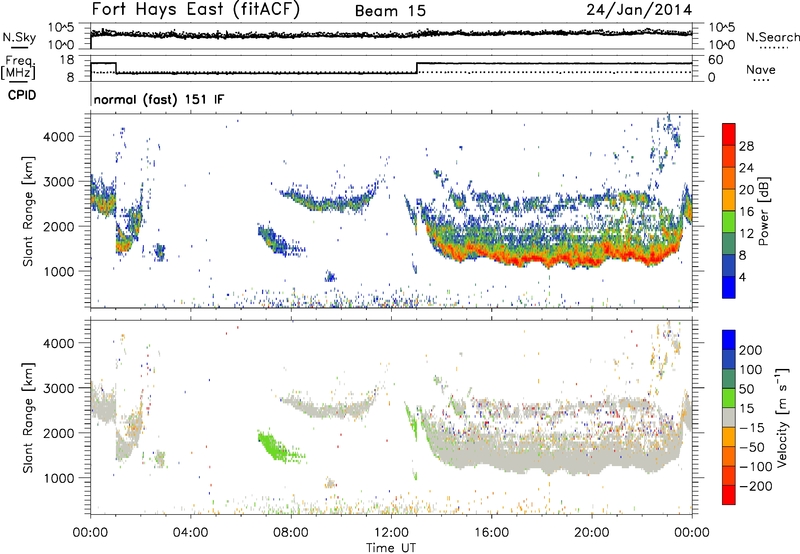This screenshot has width=800, height=554.
Task: Click the plot title "Fort Hays East (fitACF)"
Action: point(196,9)
